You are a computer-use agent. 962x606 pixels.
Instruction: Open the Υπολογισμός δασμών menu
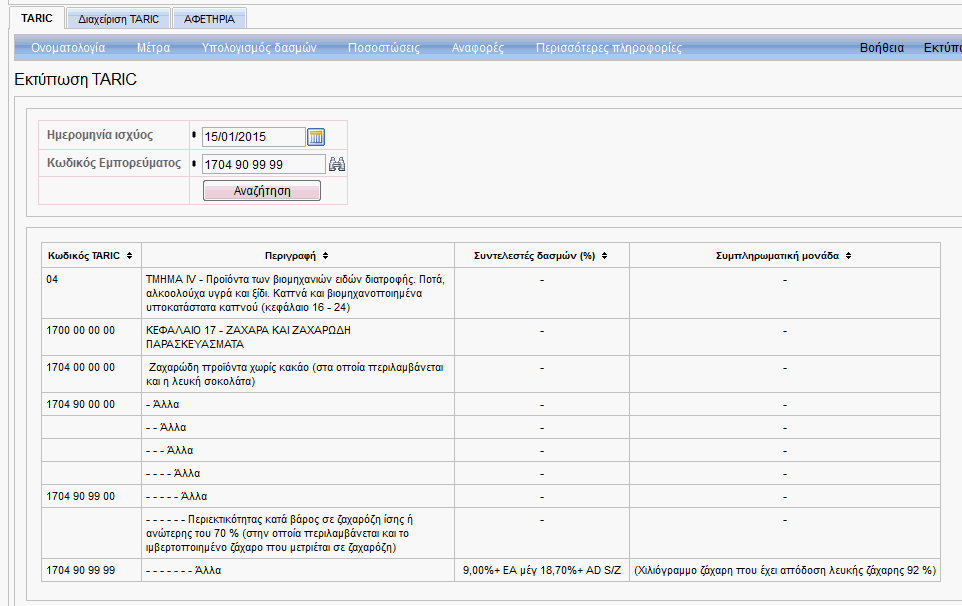tap(258, 48)
